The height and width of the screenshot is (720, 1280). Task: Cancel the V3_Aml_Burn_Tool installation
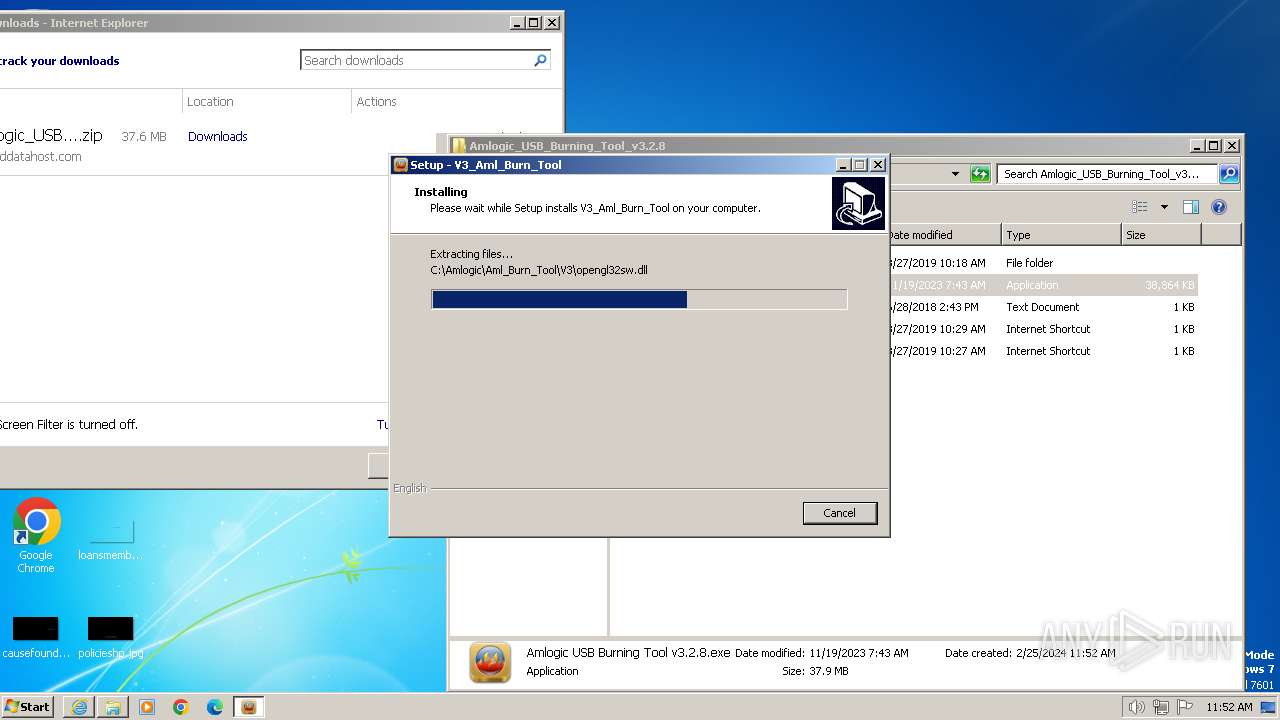[839, 513]
